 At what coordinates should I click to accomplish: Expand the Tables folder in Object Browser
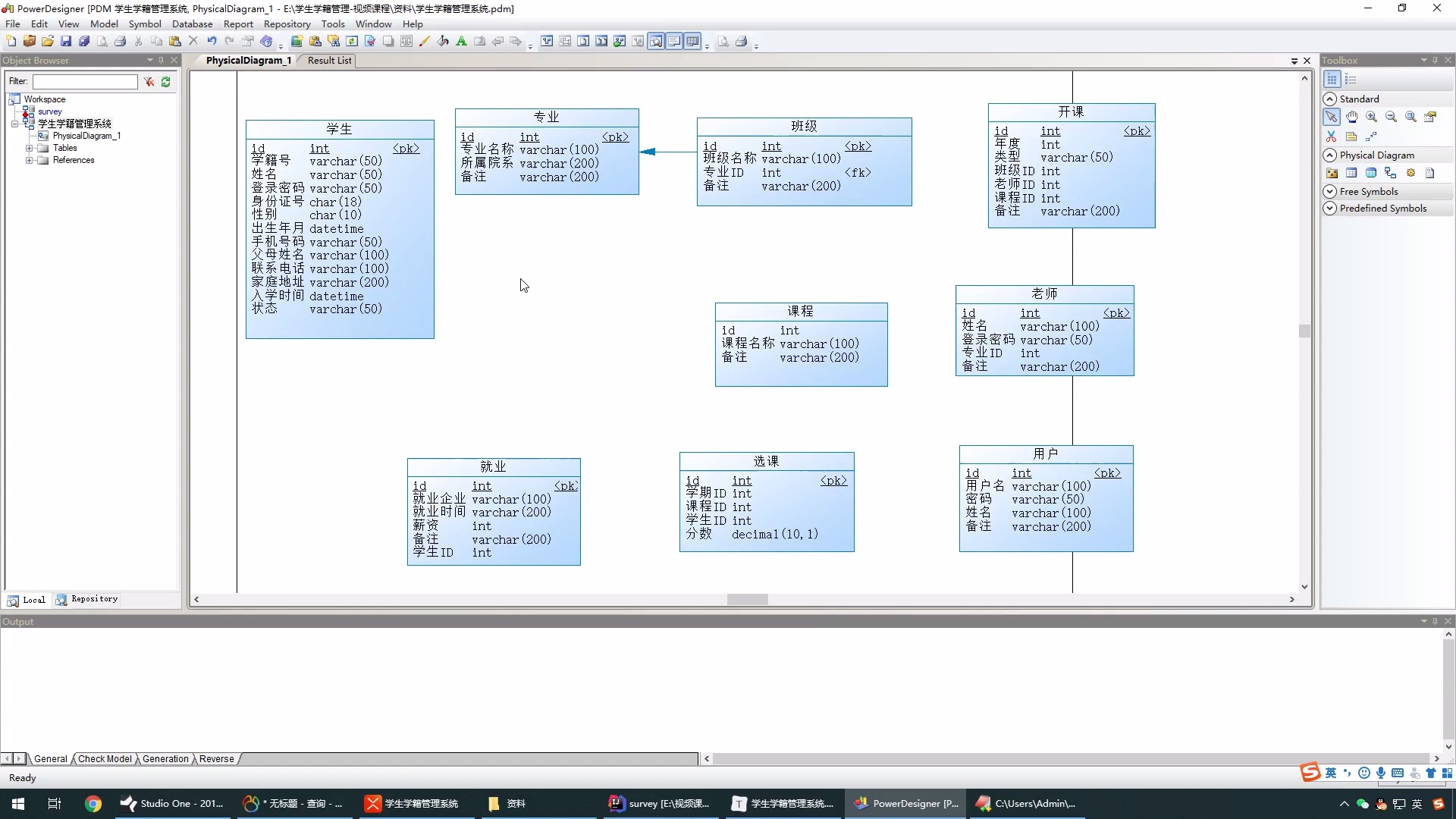pyautogui.click(x=29, y=149)
